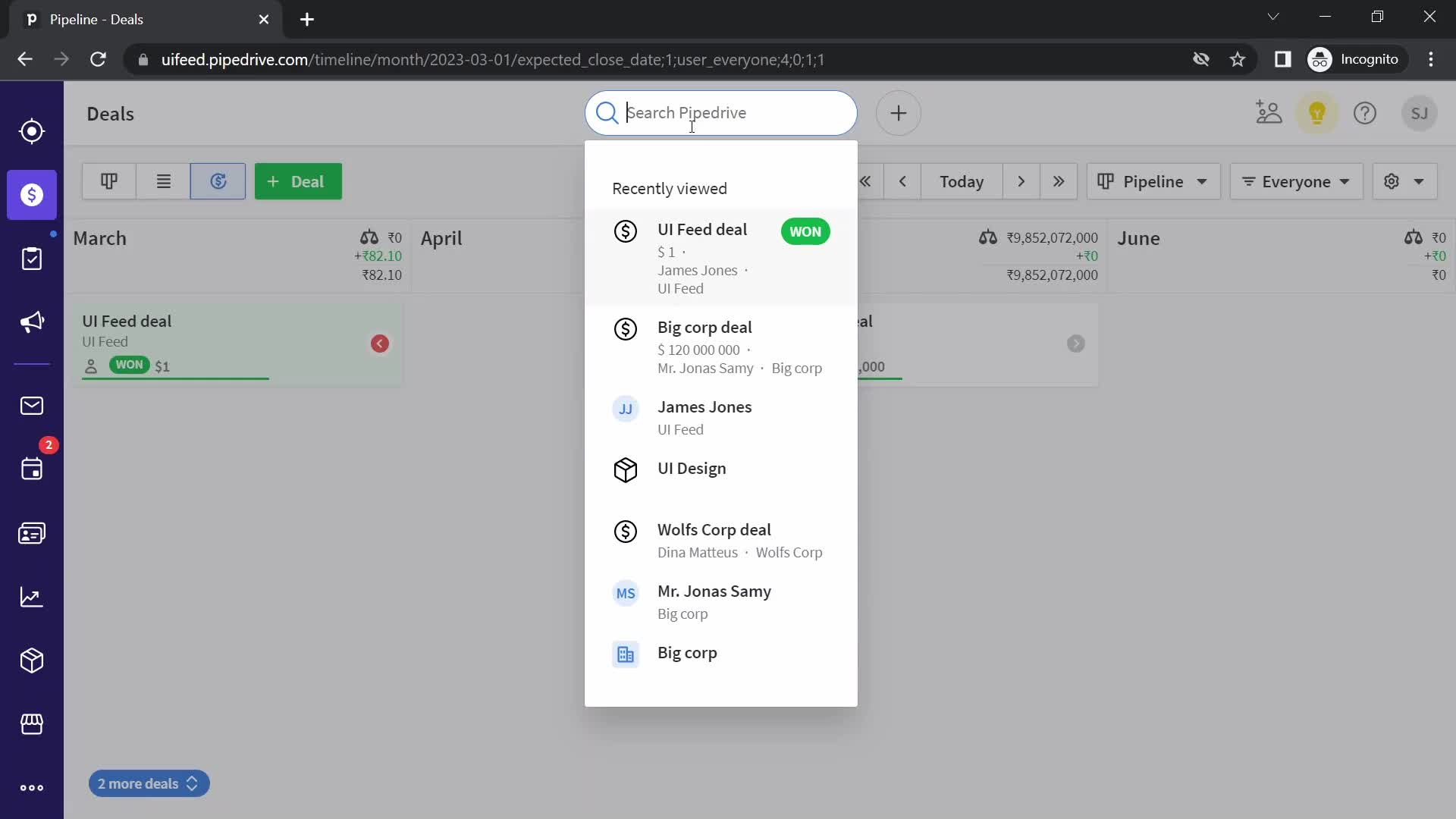
Task: Click the Today button
Action: [x=962, y=181]
